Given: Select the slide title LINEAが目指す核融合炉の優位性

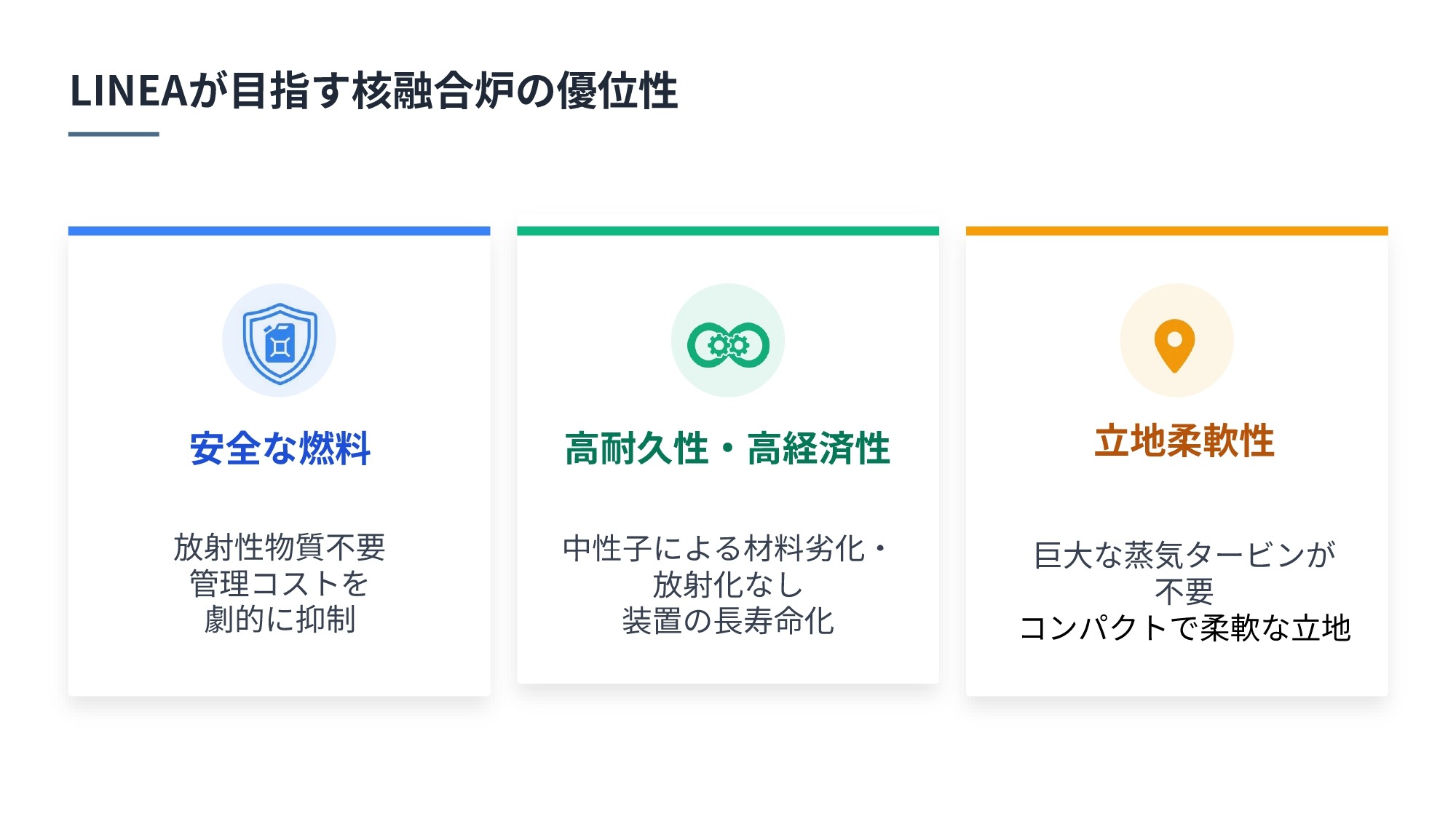Looking at the screenshot, I should coord(373,91).
